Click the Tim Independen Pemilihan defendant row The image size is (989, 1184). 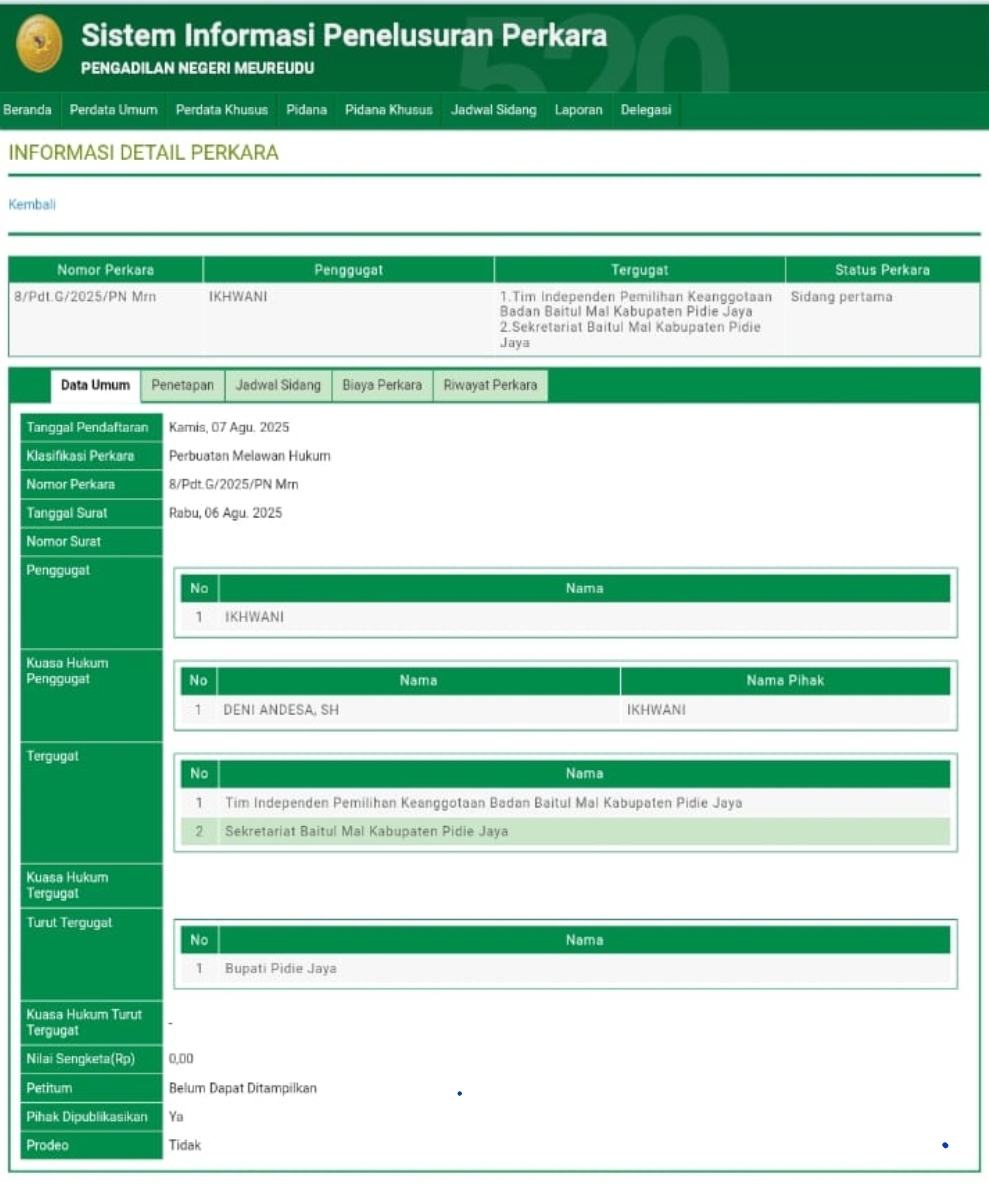pyautogui.click(x=565, y=803)
